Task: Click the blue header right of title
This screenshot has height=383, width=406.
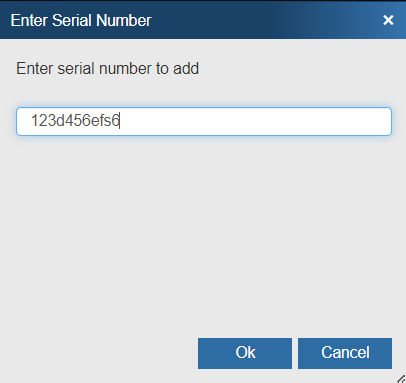Action: pos(267,20)
